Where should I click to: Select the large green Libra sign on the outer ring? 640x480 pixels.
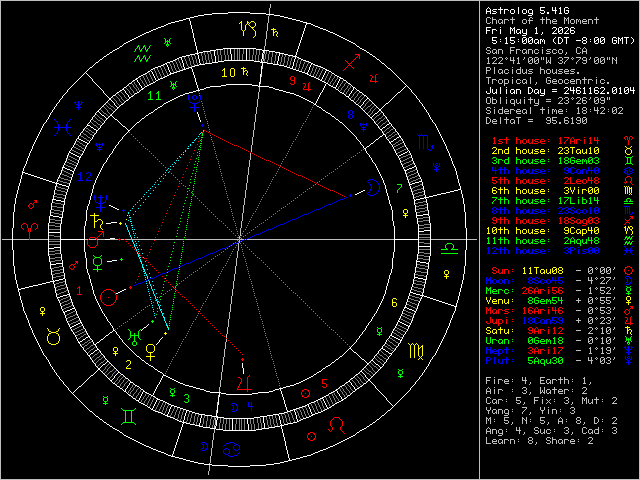coord(449,249)
